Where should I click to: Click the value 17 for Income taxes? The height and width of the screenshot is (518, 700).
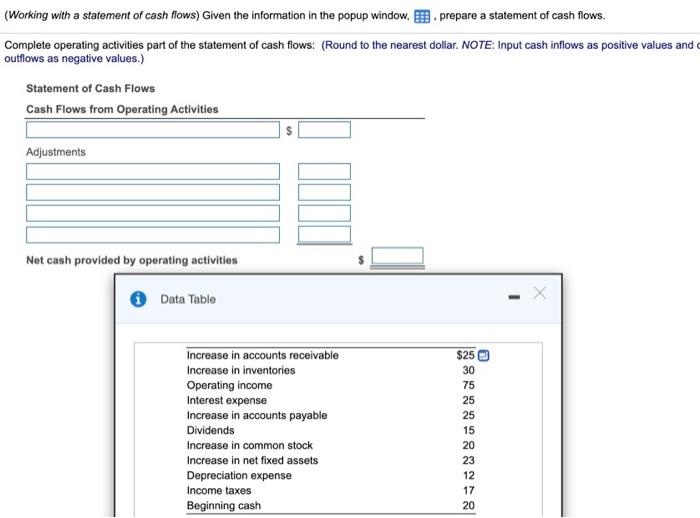(468, 491)
